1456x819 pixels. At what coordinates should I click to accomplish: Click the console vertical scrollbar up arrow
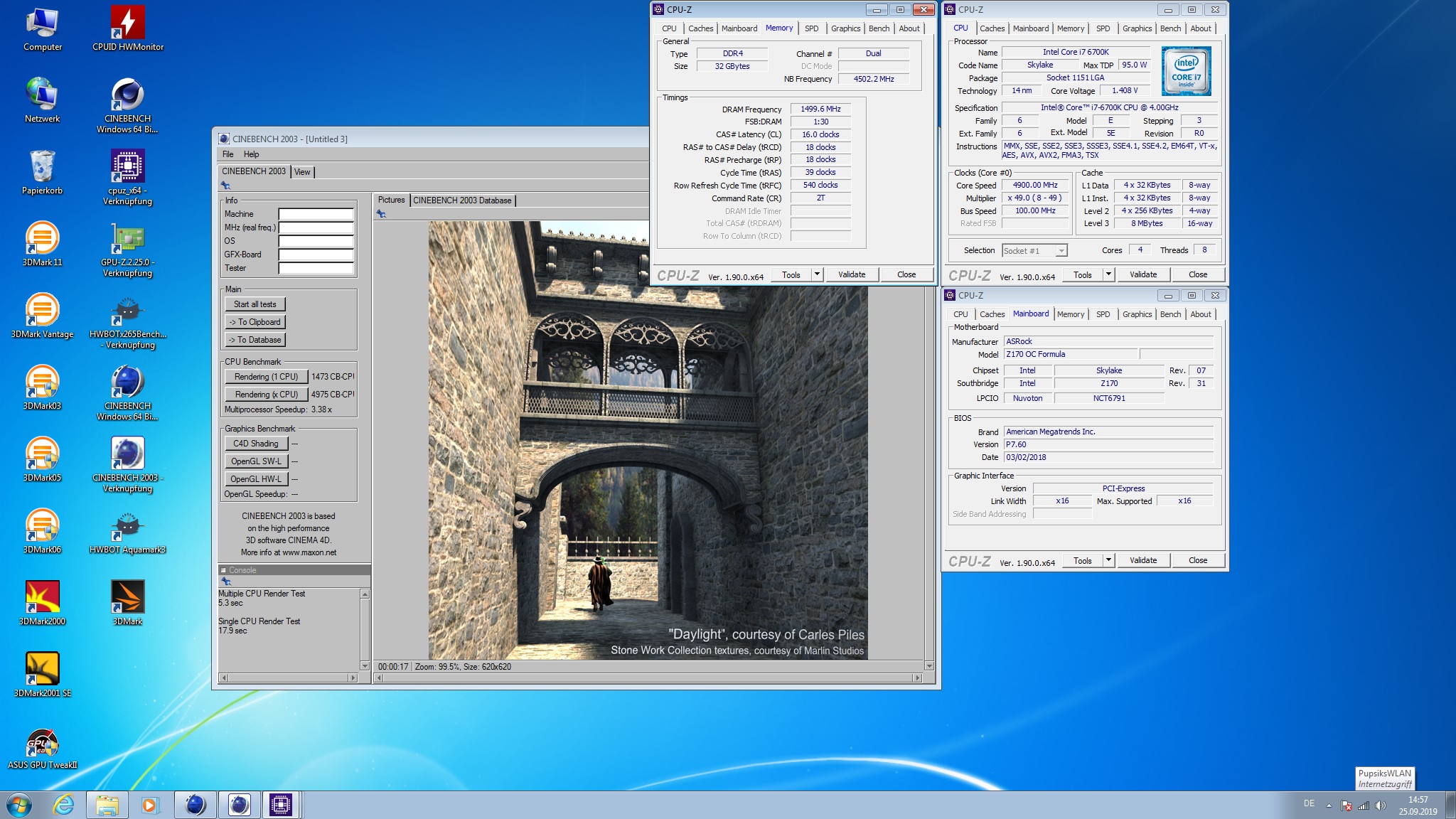365,594
